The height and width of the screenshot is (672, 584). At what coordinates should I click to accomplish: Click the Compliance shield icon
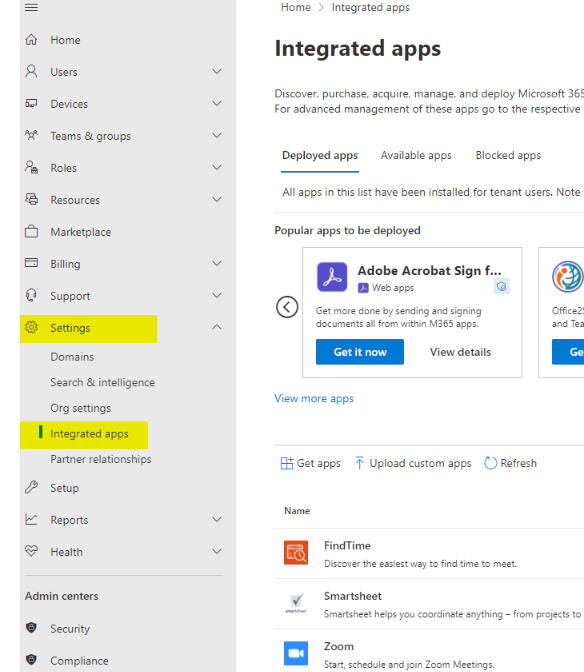31,660
